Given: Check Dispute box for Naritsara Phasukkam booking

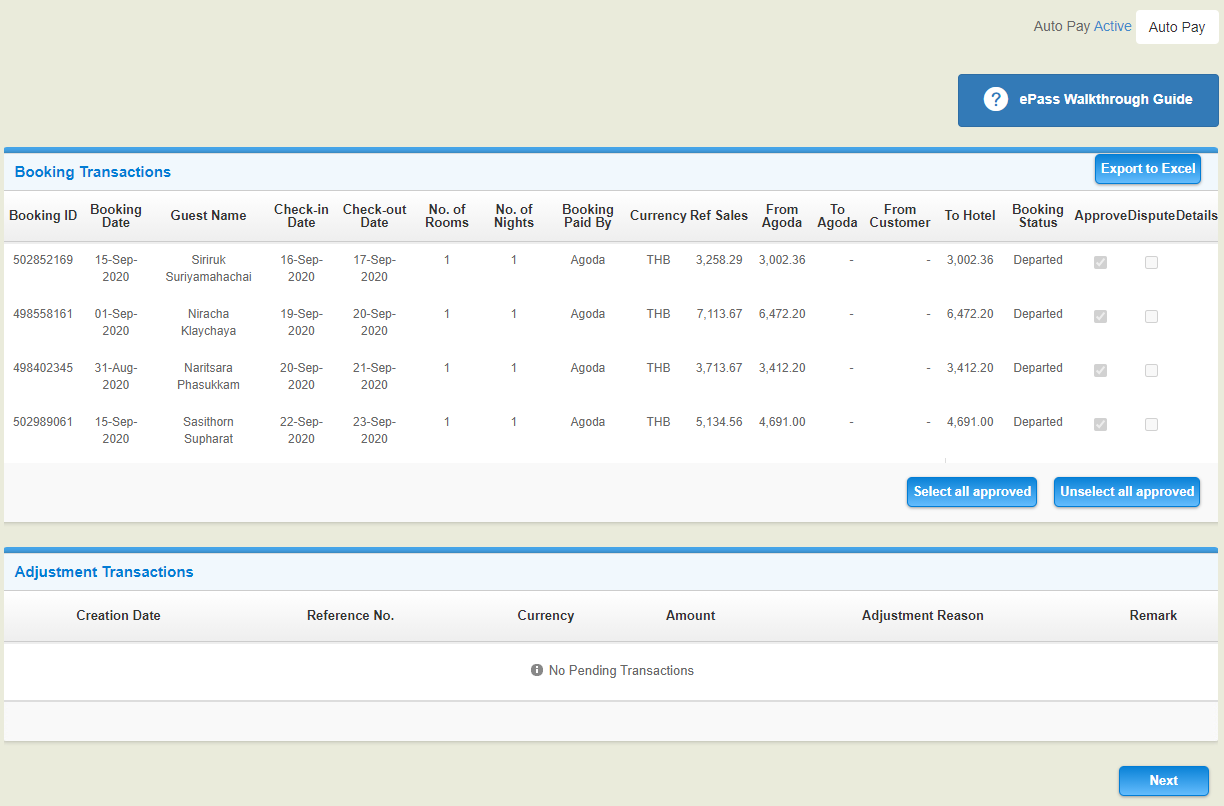Looking at the screenshot, I should tap(1151, 370).
